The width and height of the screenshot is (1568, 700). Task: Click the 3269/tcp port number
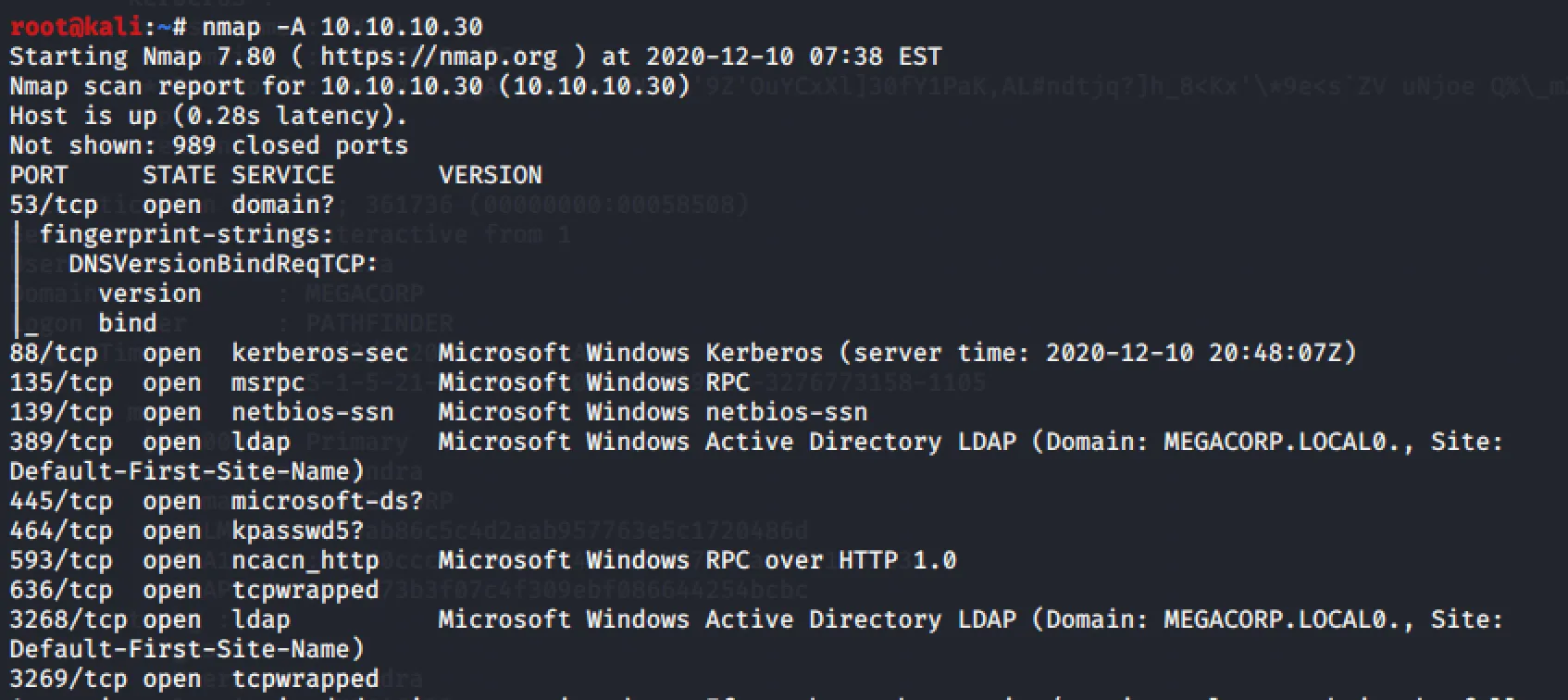[x=68, y=679]
